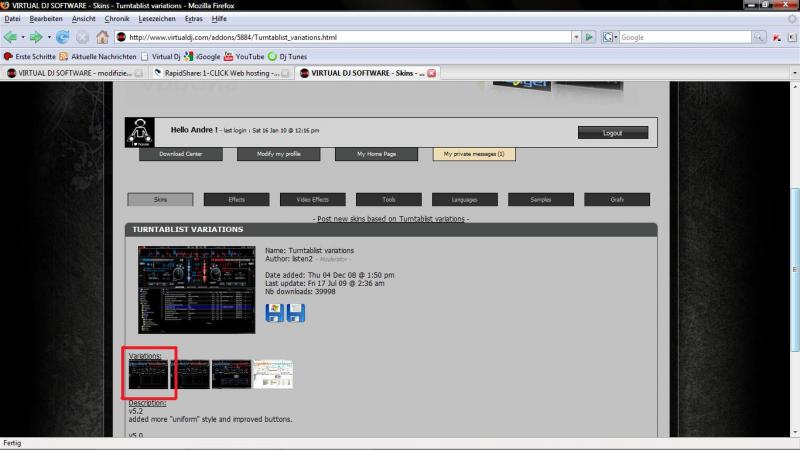Download skin via plain blue floppy icon
Image resolution: width=800 pixels, height=450 pixels.
(x=296, y=313)
